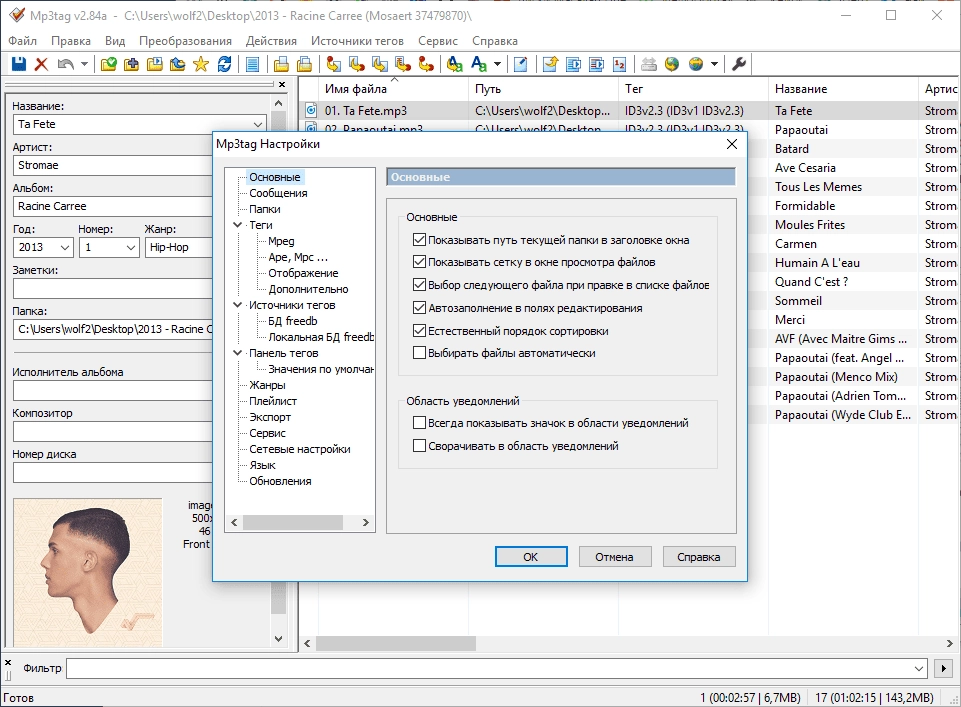Click the Mp3tag app icon in title bar
This screenshot has width=961, height=707.
pos(17,15)
